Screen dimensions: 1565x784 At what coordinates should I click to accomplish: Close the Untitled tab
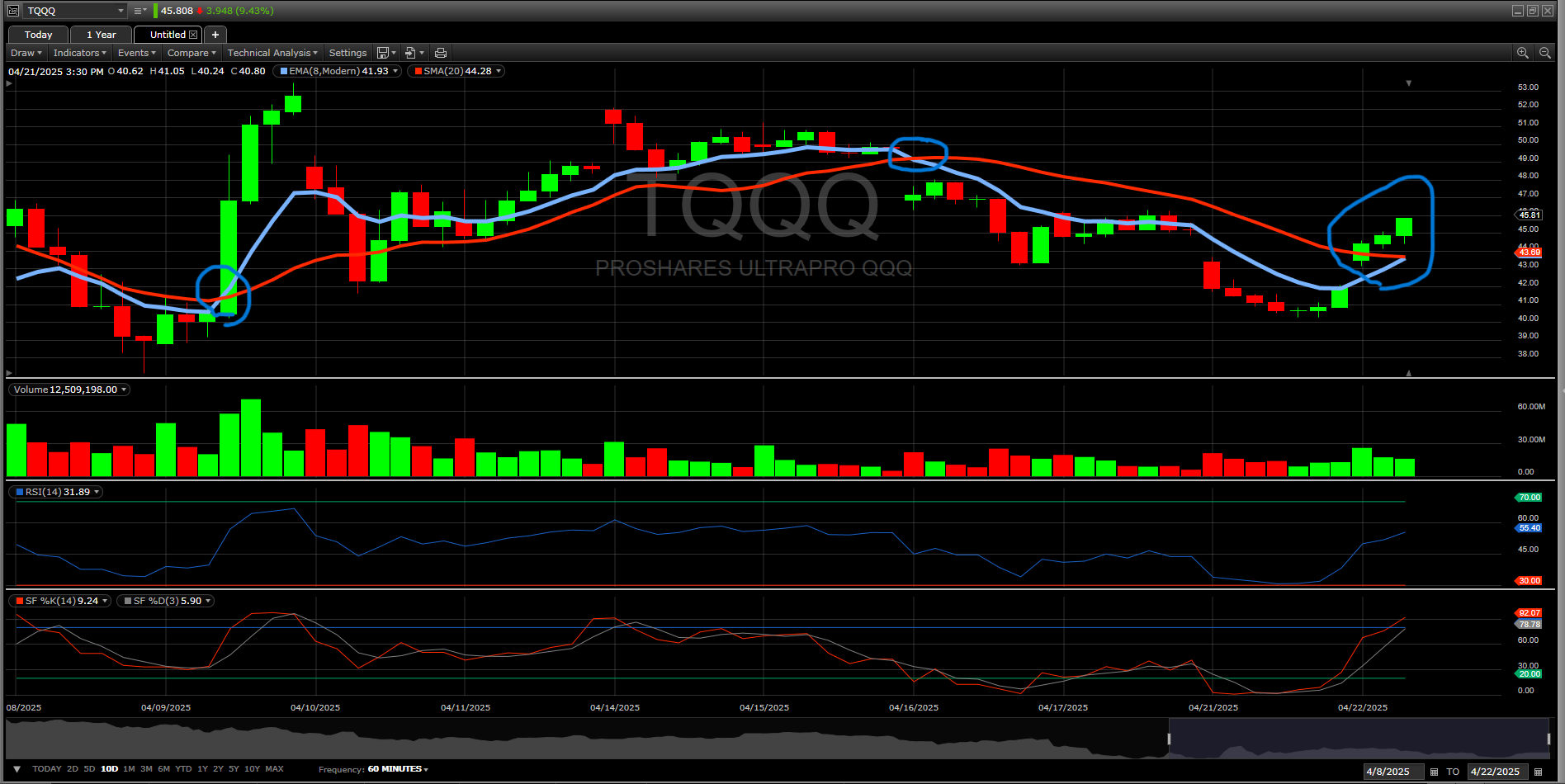[193, 35]
